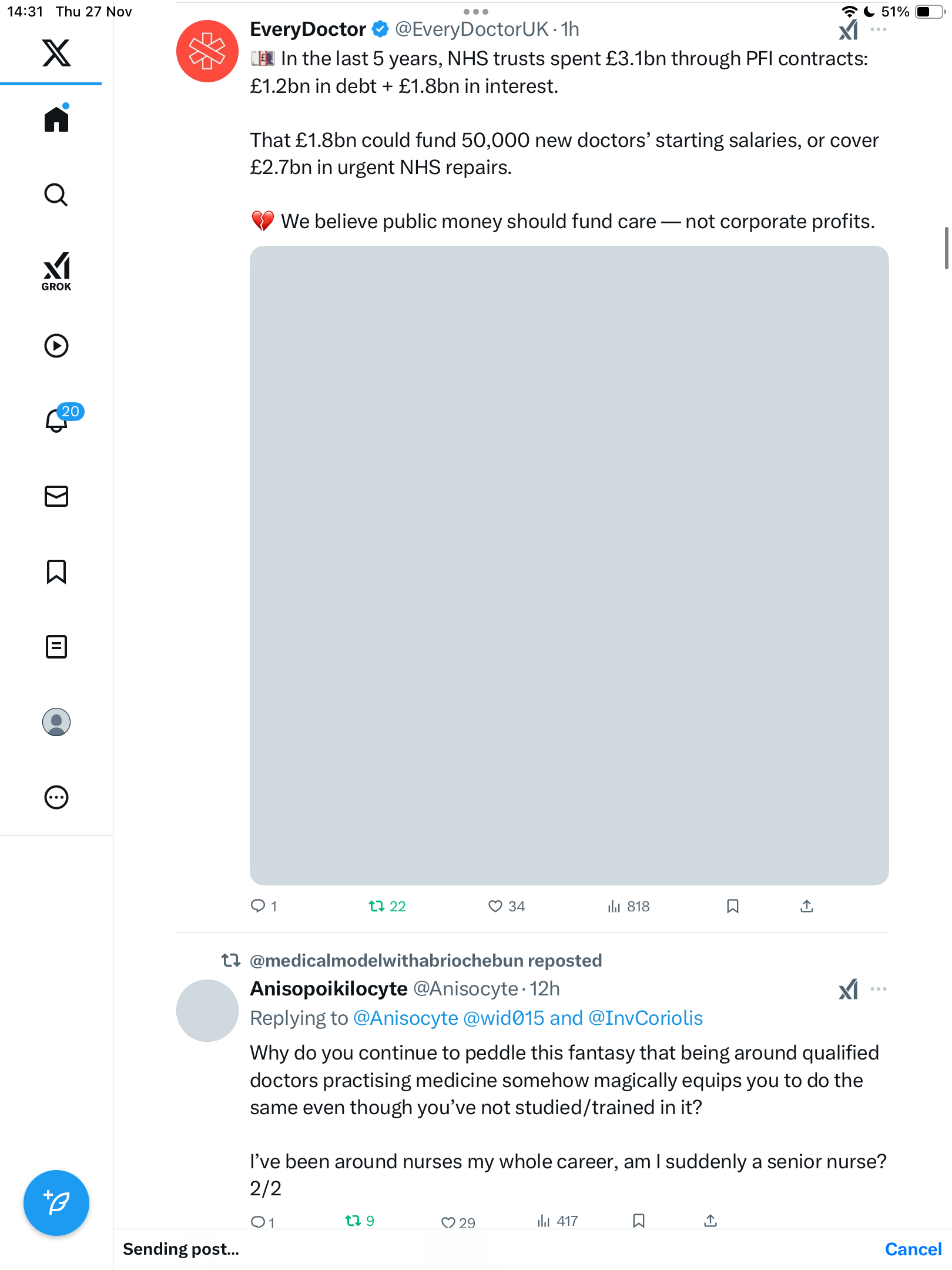This screenshot has width=952, height=1270.
Task: Open Grok from the sidebar
Action: tap(56, 272)
